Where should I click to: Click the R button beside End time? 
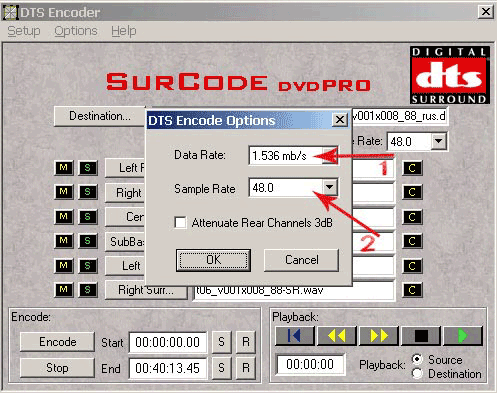click(246, 368)
